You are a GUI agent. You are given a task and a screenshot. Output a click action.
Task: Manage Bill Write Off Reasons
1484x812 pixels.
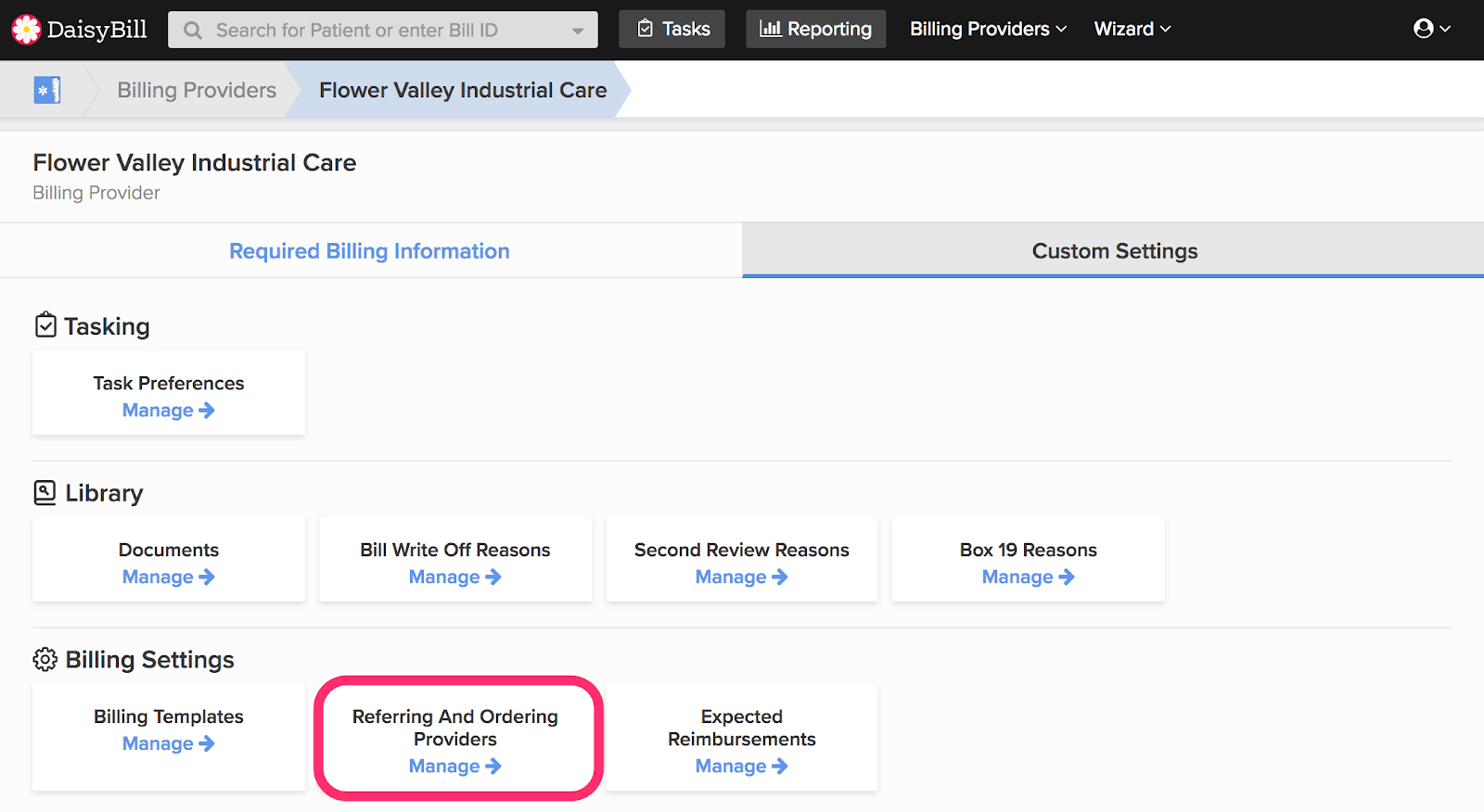point(455,577)
